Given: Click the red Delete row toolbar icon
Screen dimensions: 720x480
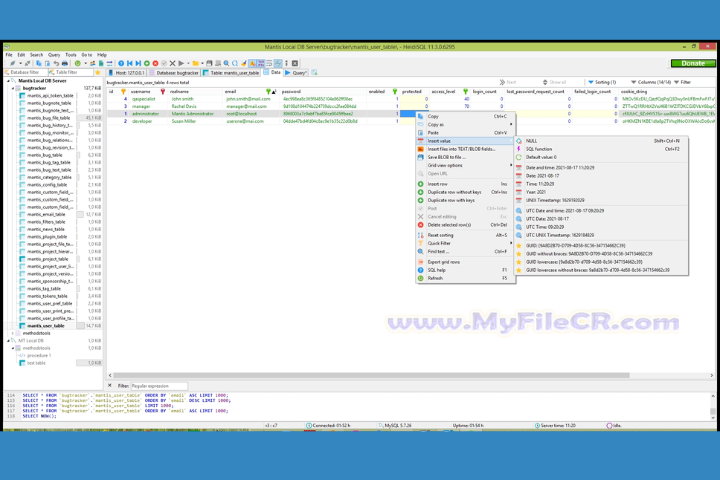Looking at the screenshot, I should [x=156, y=63].
